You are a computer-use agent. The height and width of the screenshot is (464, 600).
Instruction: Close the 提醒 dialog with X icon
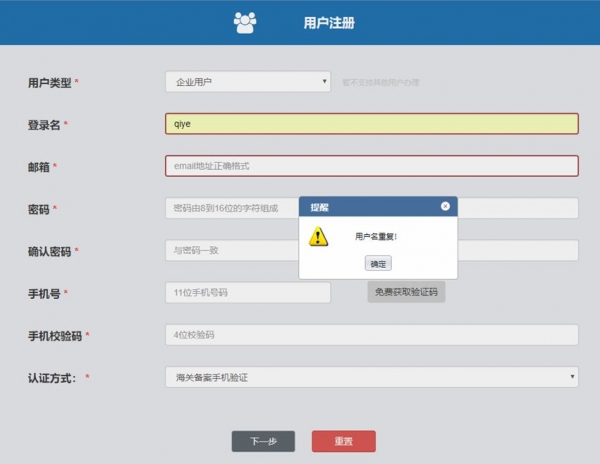point(445,206)
